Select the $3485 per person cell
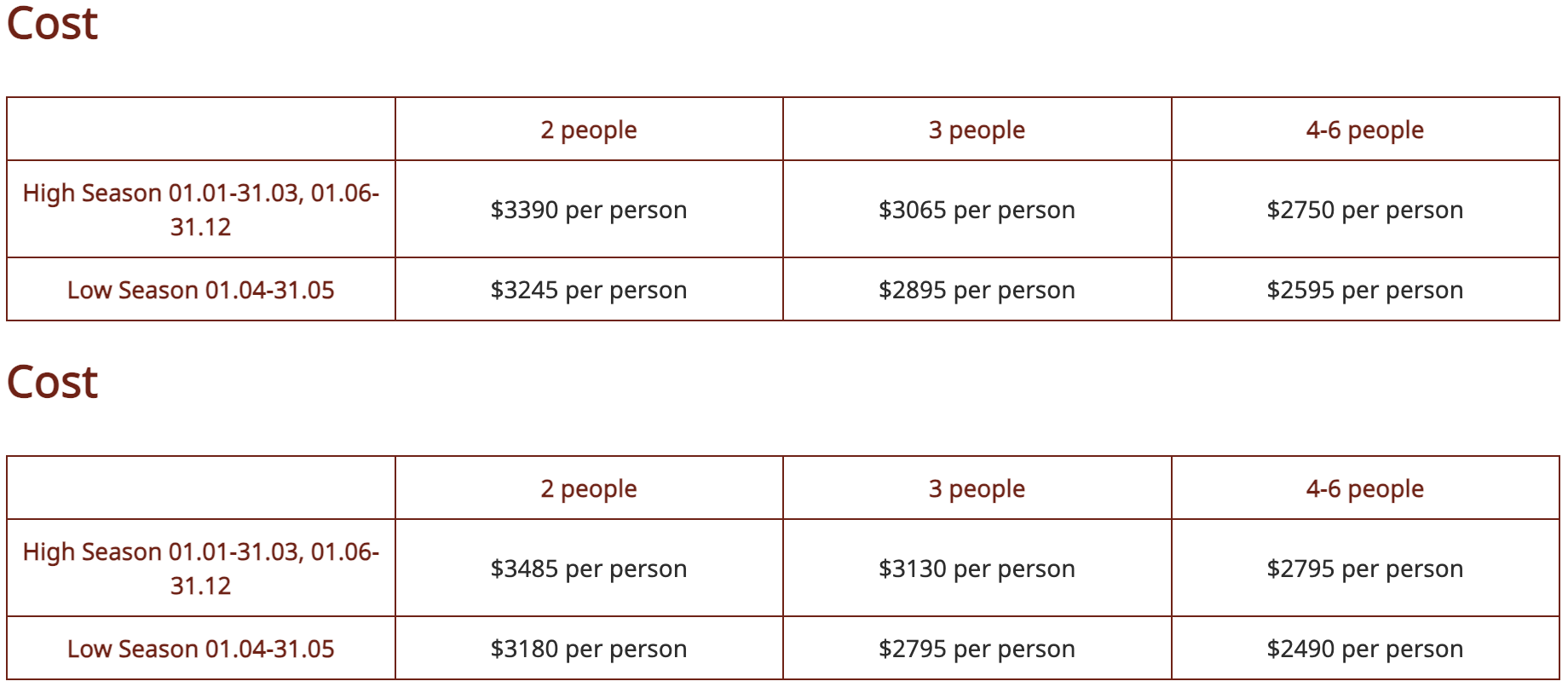The height and width of the screenshot is (687, 1568). click(x=588, y=569)
